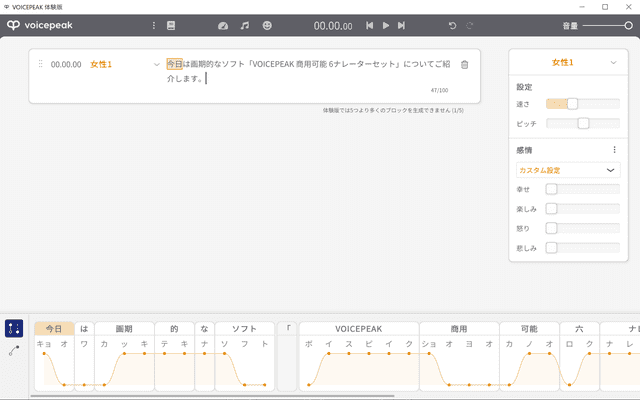This screenshot has height=400, width=640.
Task: Select the 画期 word segment in phrase editor
Action: pyautogui.click(x=124, y=329)
